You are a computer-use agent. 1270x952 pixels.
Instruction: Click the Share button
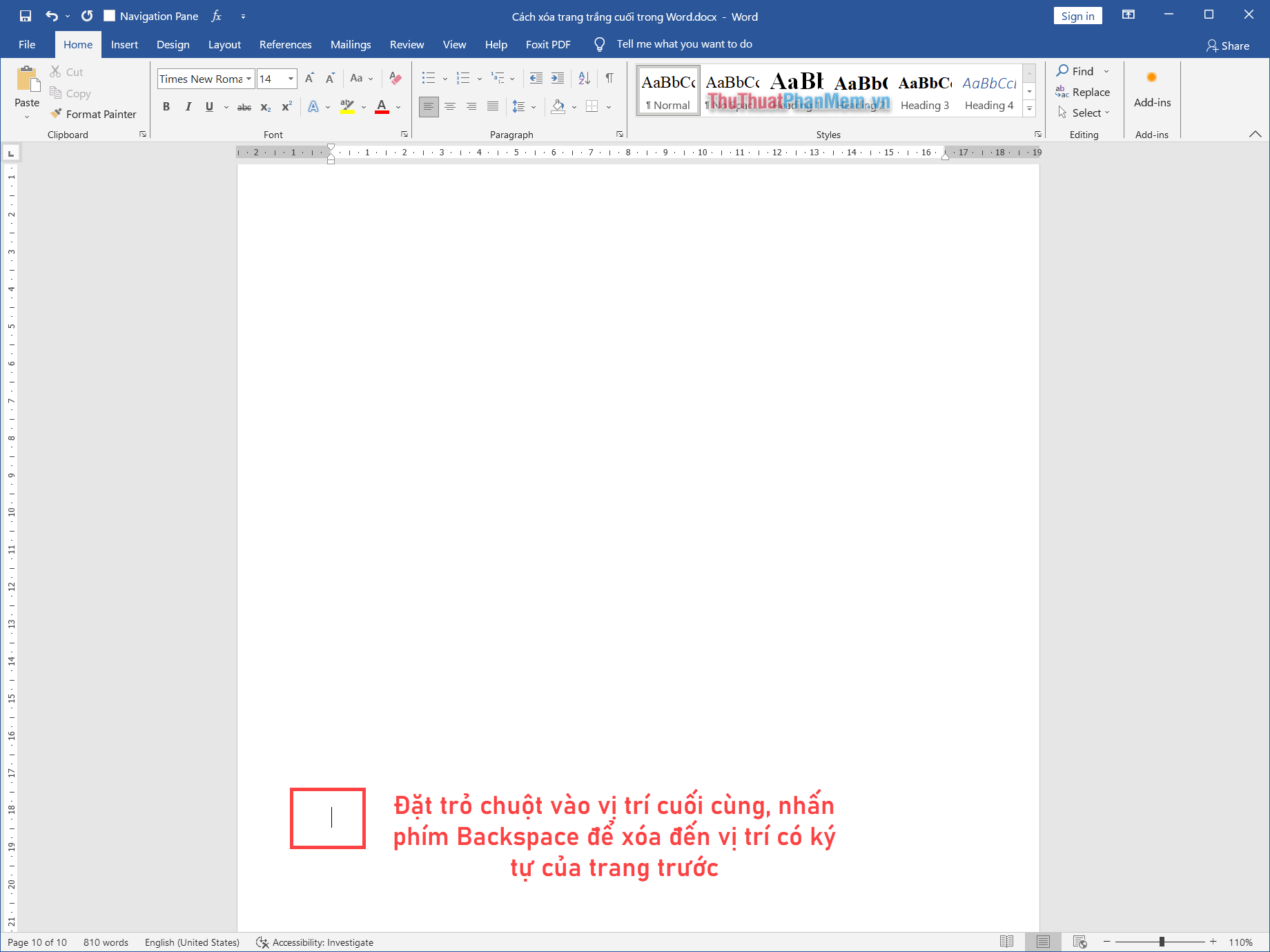pyautogui.click(x=1228, y=46)
